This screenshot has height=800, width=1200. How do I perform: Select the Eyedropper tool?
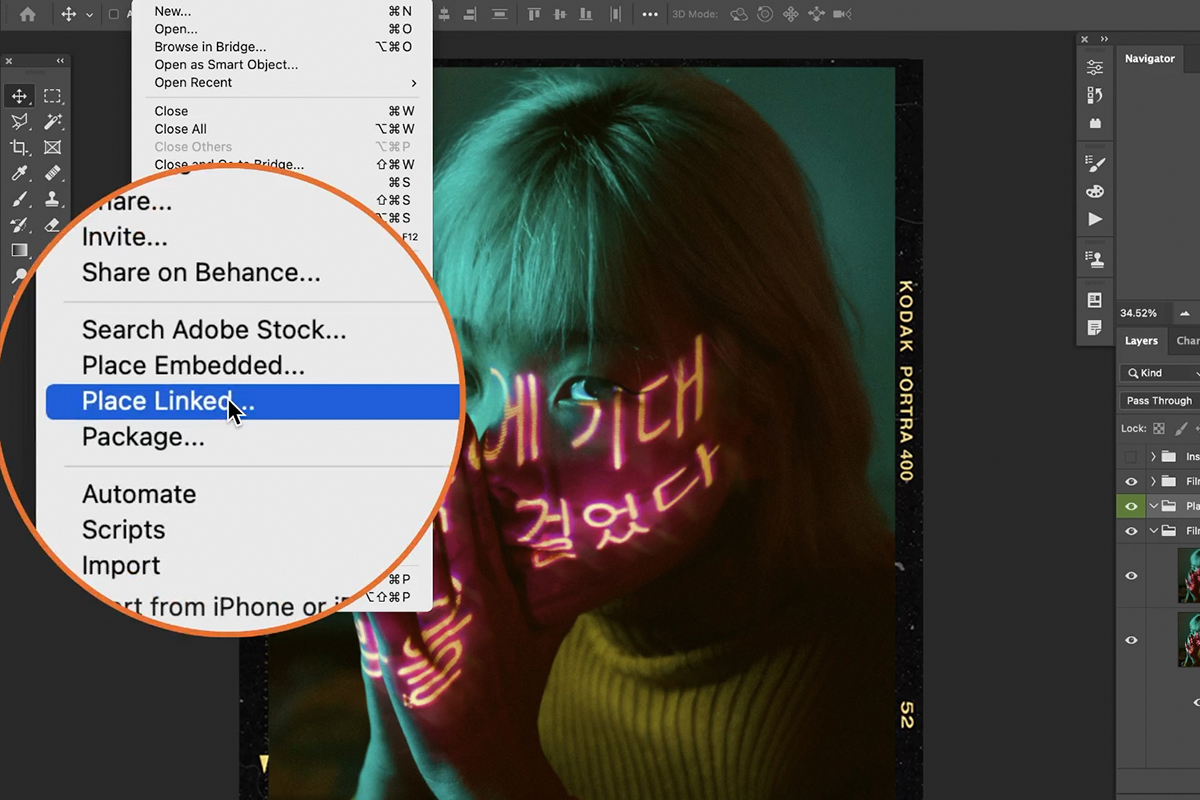(19, 174)
